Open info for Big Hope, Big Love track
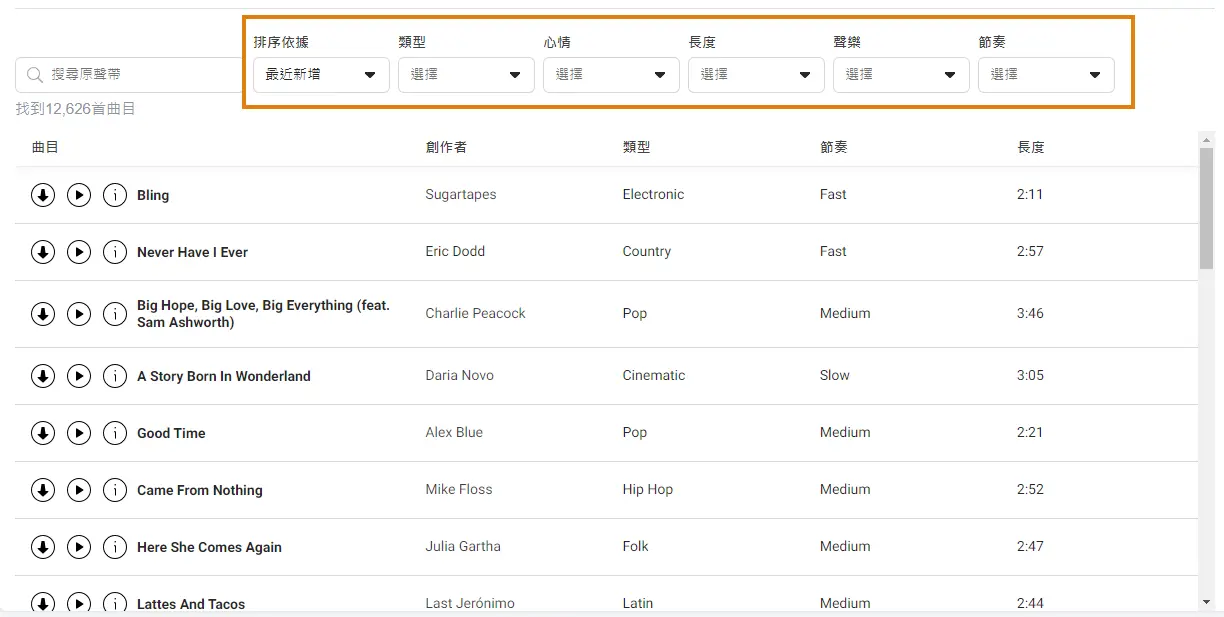 pos(115,314)
